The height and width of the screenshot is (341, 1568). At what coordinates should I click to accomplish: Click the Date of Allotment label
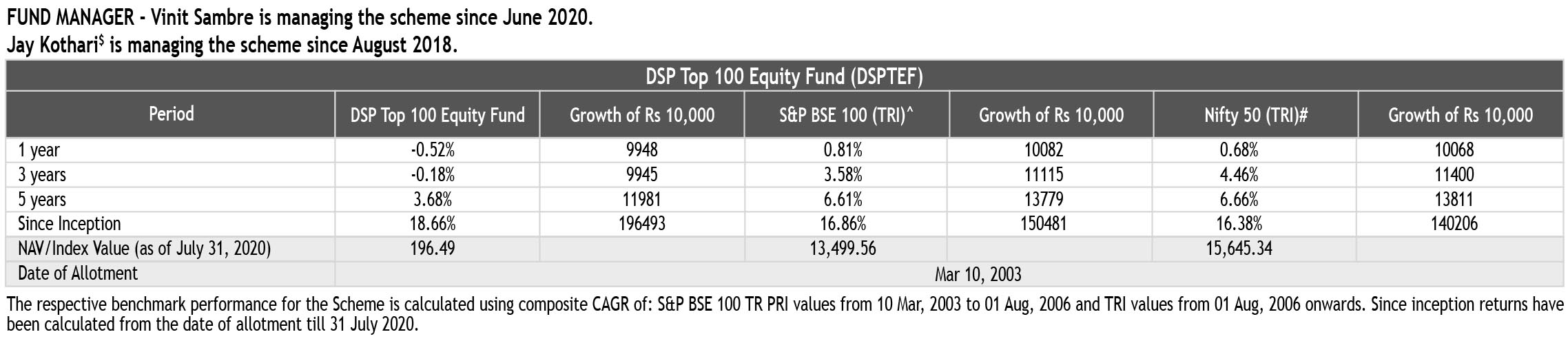78,273
